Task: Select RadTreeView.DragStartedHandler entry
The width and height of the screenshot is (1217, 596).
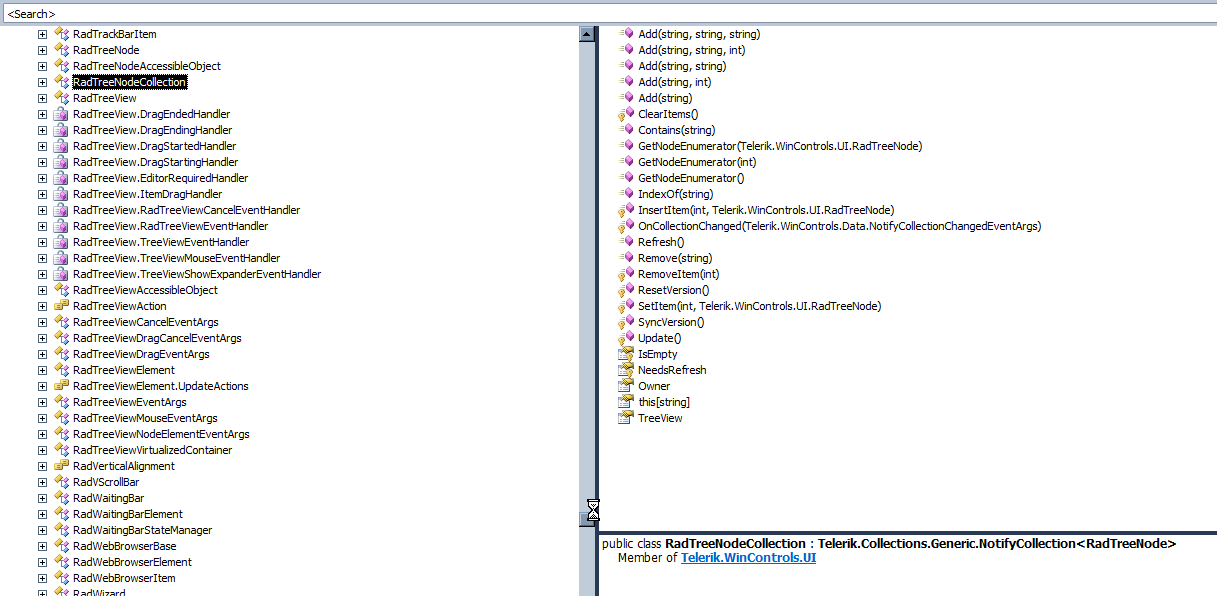Action: 155,146
